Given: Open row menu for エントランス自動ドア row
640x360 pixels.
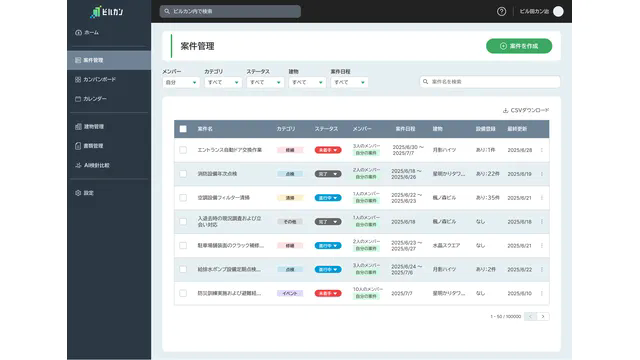Looking at the screenshot, I should [x=542, y=150].
